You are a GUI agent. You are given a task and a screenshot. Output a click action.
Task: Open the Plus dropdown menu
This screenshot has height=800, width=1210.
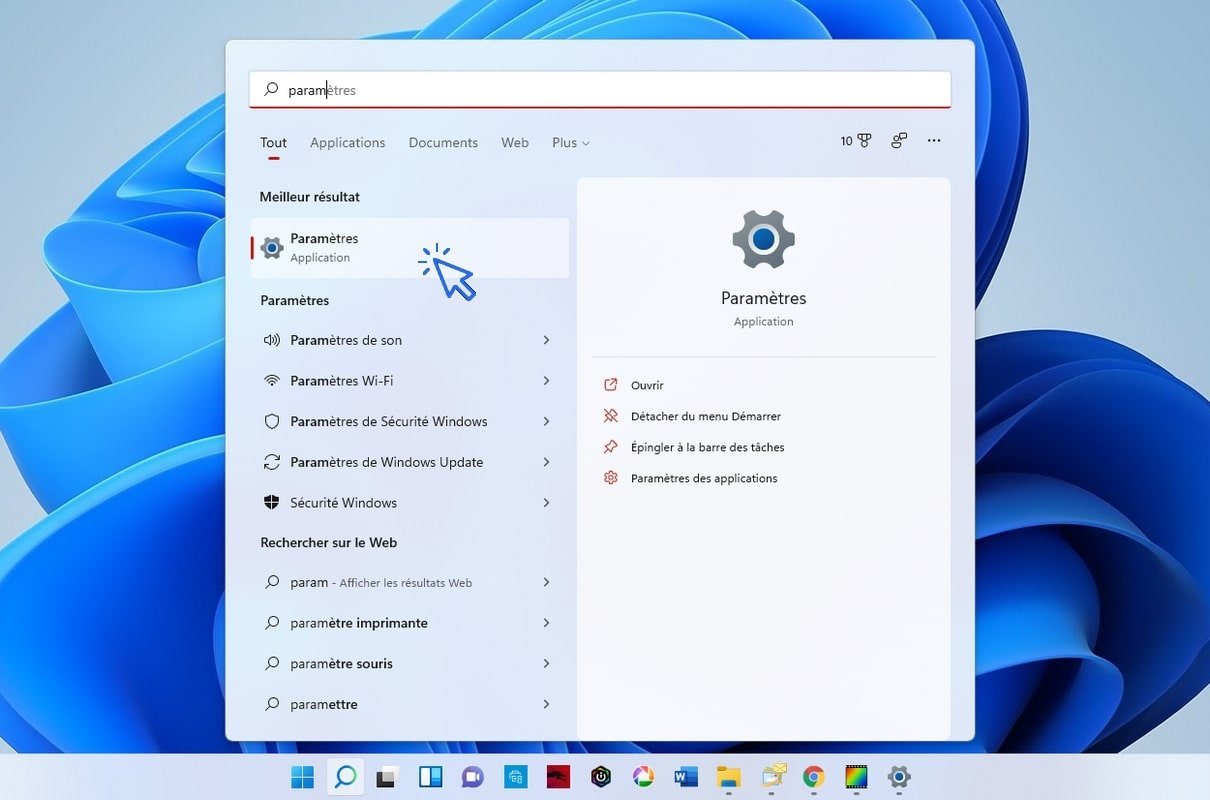point(571,142)
